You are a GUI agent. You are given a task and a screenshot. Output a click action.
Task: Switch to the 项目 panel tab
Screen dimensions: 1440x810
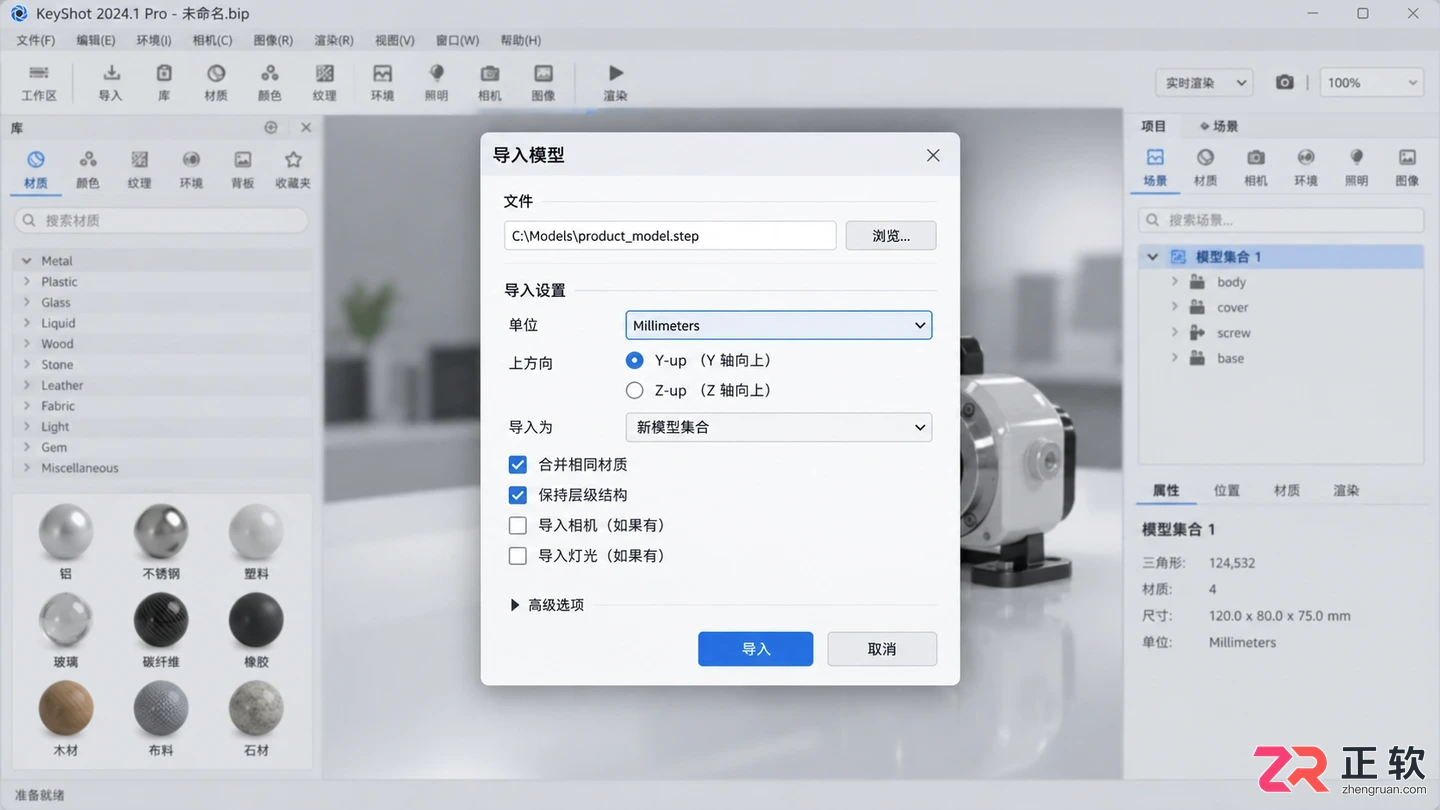pyautogui.click(x=1154, y=126)
